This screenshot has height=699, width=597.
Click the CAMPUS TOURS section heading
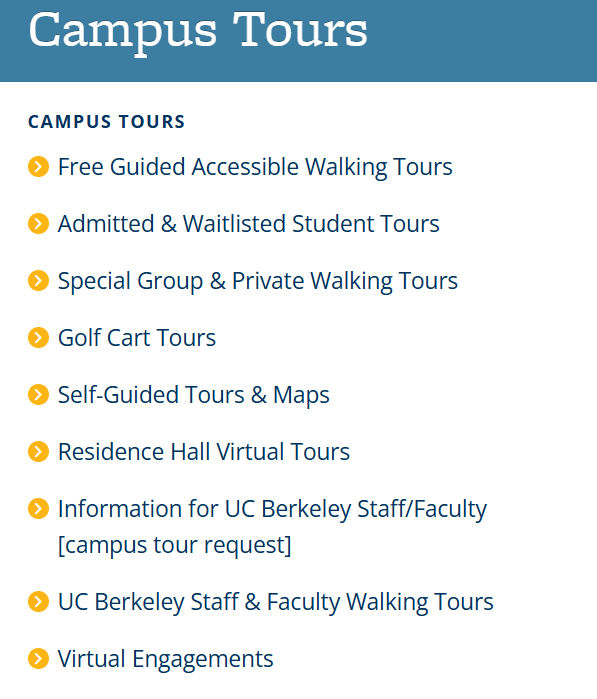coord(106,122)
